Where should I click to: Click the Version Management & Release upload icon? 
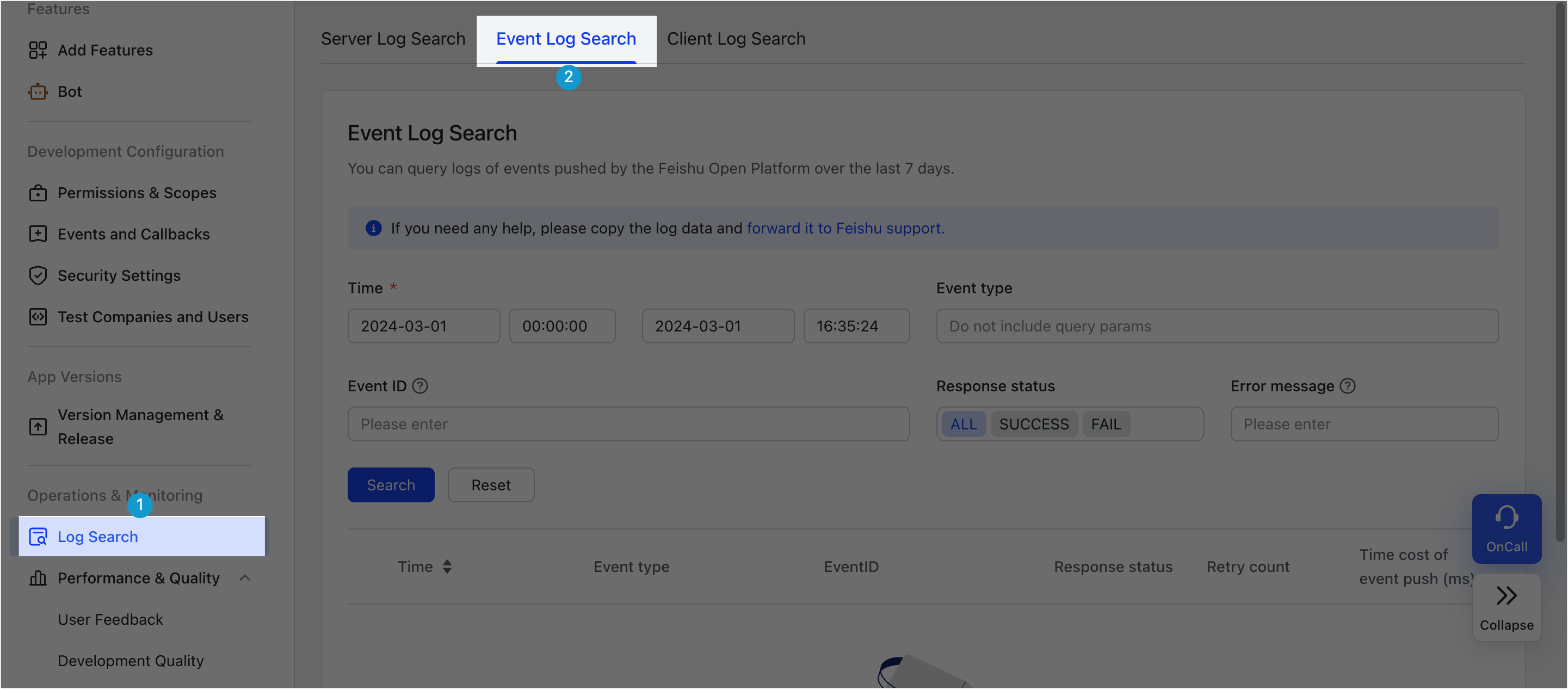38,426
